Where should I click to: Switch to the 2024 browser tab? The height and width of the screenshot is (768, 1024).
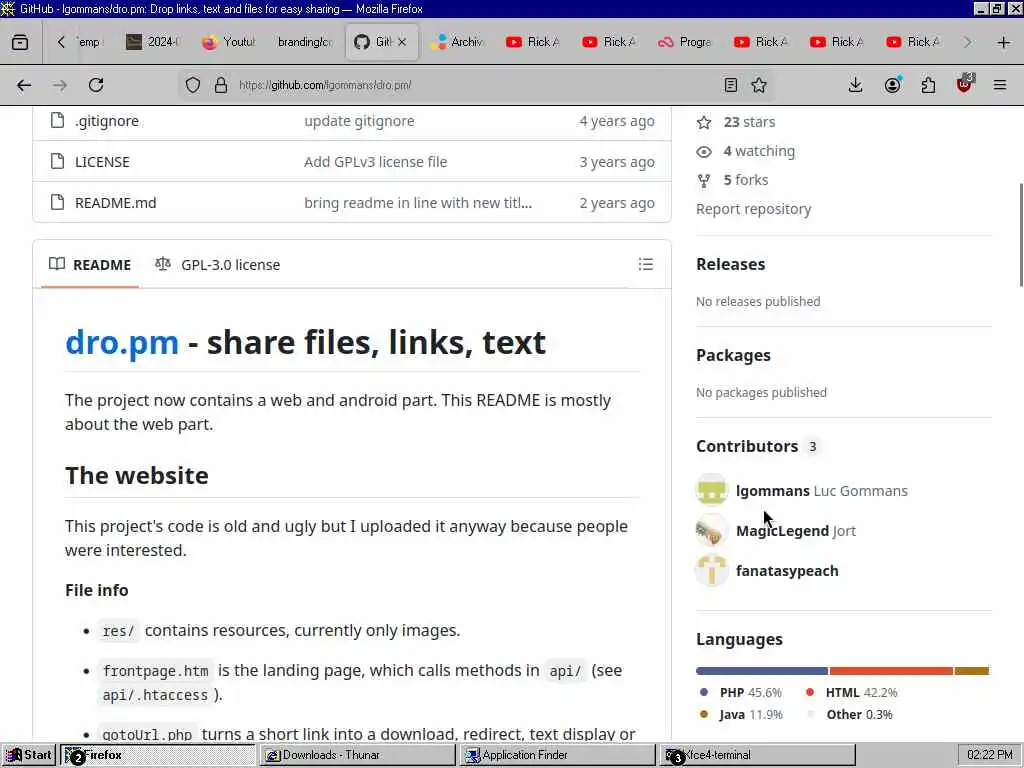(153, 42)
